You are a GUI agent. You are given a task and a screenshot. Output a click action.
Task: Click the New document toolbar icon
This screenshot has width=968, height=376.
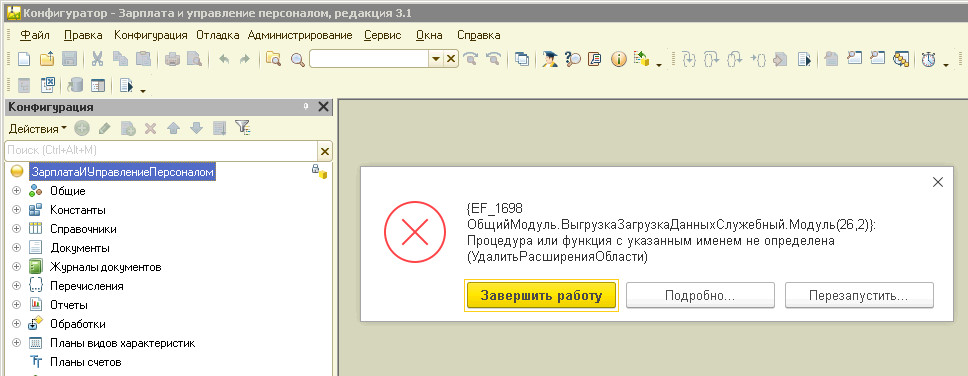click(x=23, y=59)
